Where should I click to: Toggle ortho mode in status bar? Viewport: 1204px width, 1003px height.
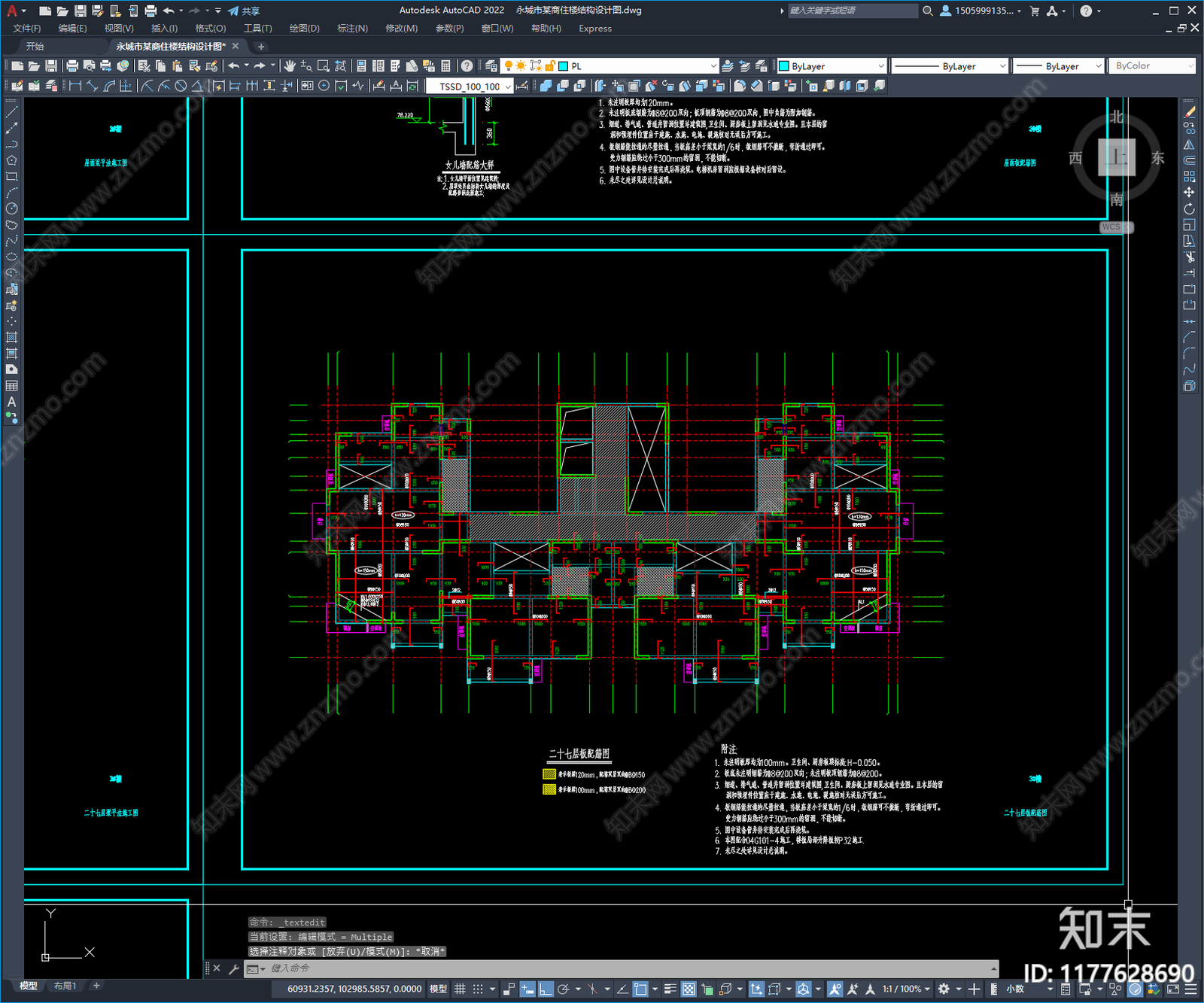pos(546,989)
